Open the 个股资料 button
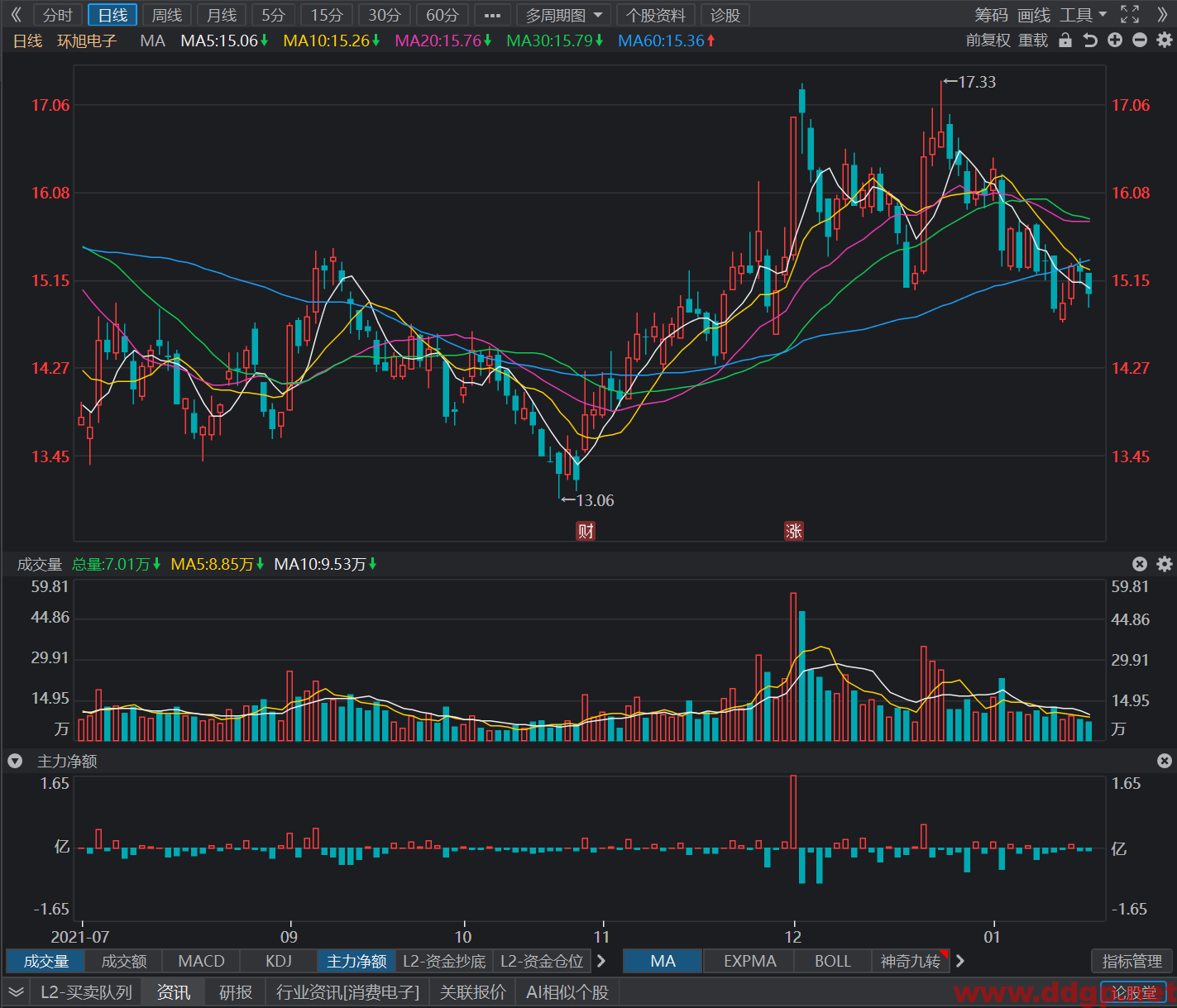The height and width of the screenshot is (1008, 1177). click(656, 15)
